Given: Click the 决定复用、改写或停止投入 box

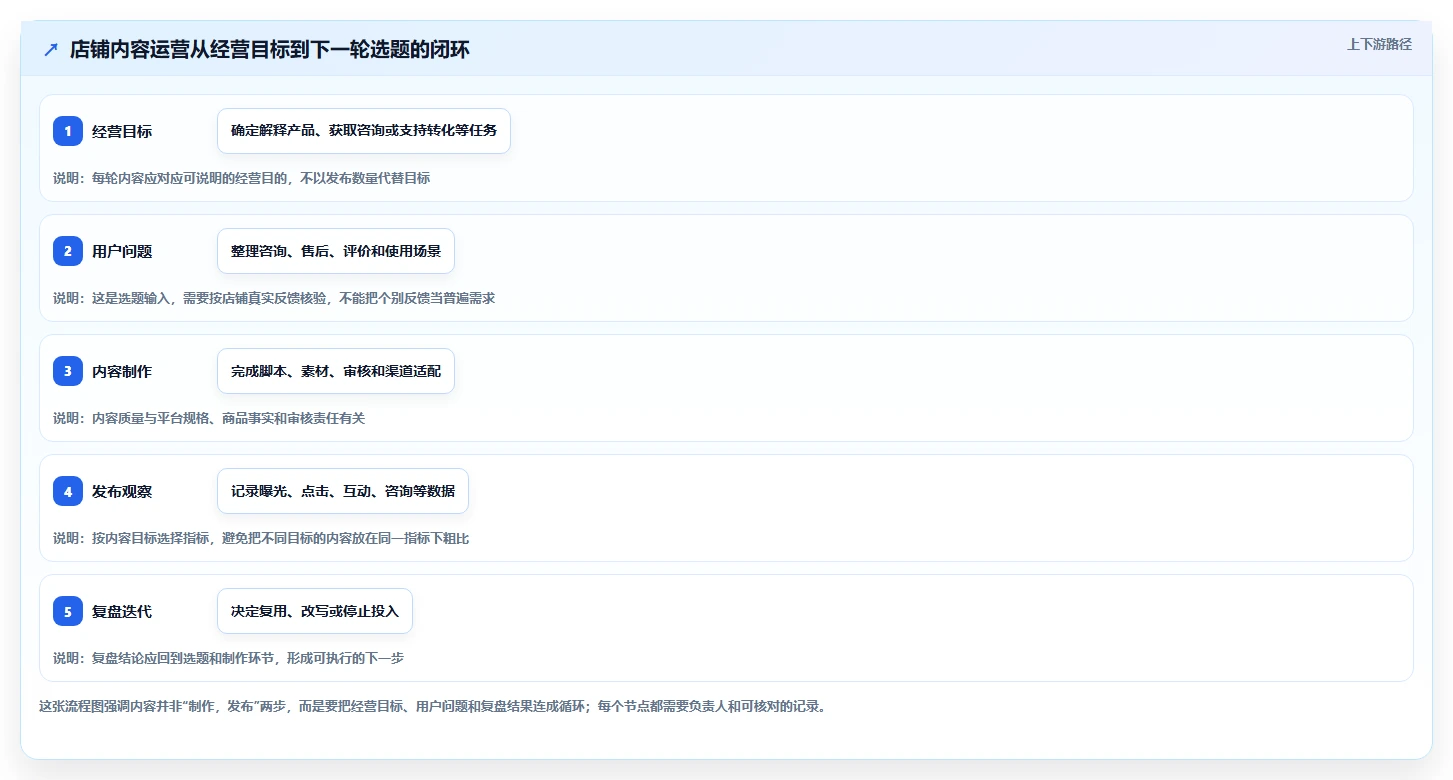Looking at the screenshot, I should pyautogui.click(x=315, y=611).
